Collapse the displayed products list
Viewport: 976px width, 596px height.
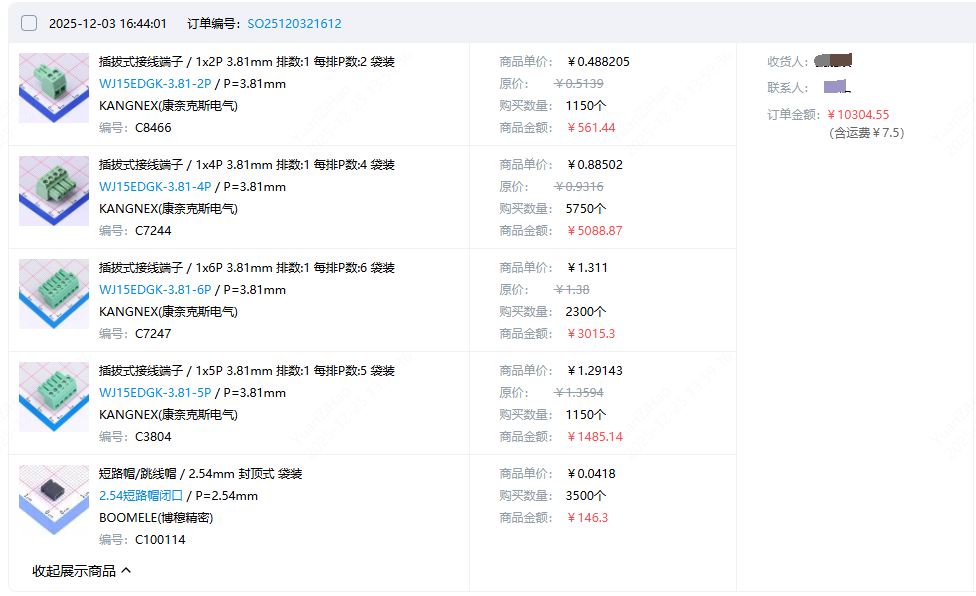tap(81, 571)
